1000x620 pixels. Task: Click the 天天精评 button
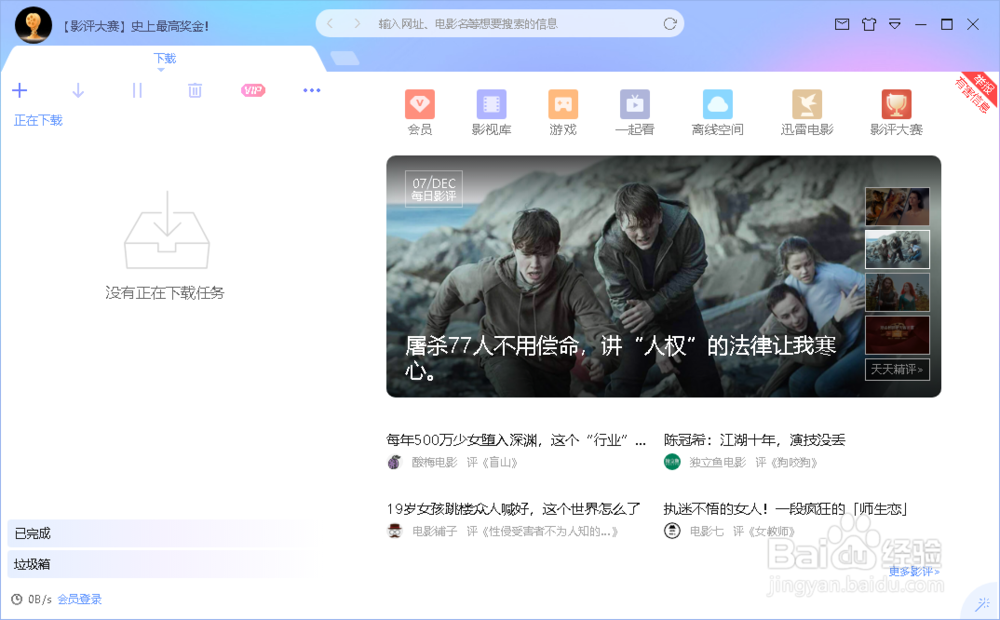(x=897, y=369)
